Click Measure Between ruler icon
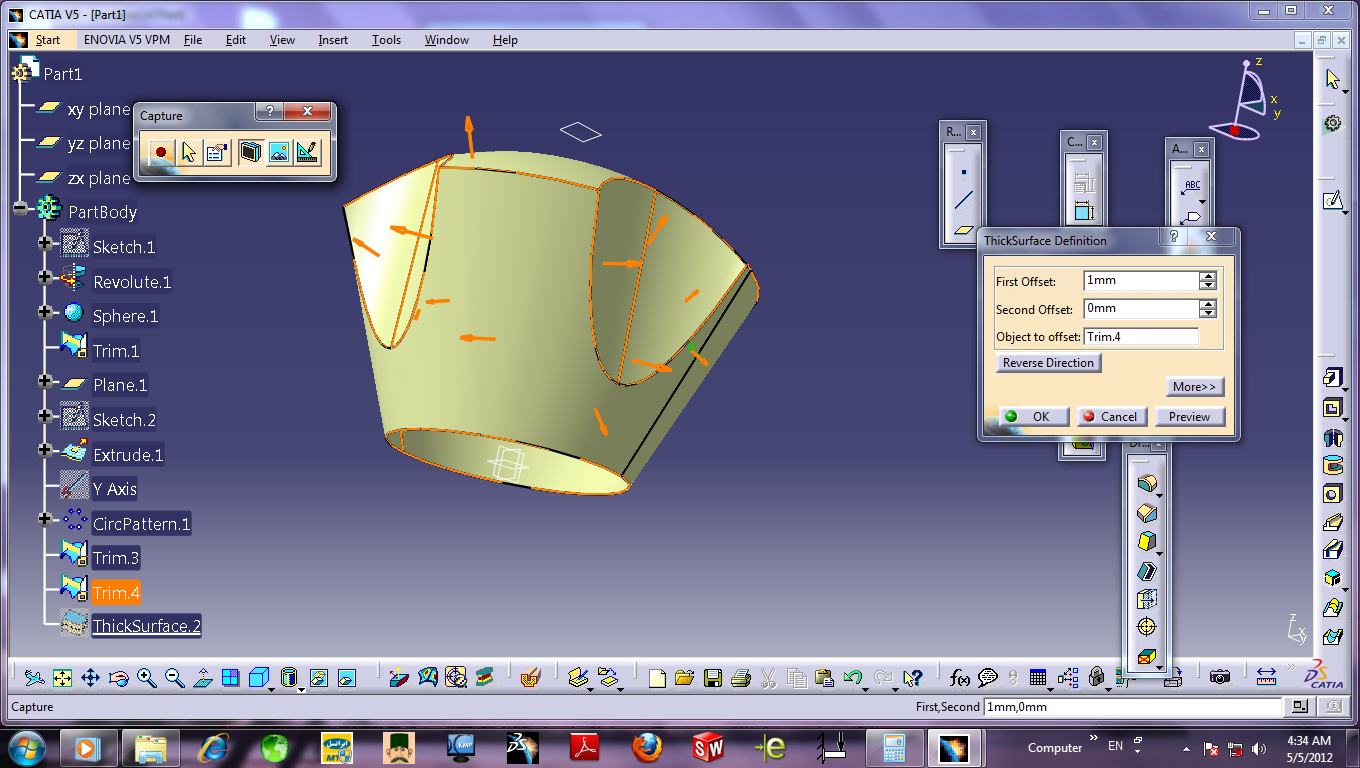This screenshot has width=1360, height=768. point(1266,678)
